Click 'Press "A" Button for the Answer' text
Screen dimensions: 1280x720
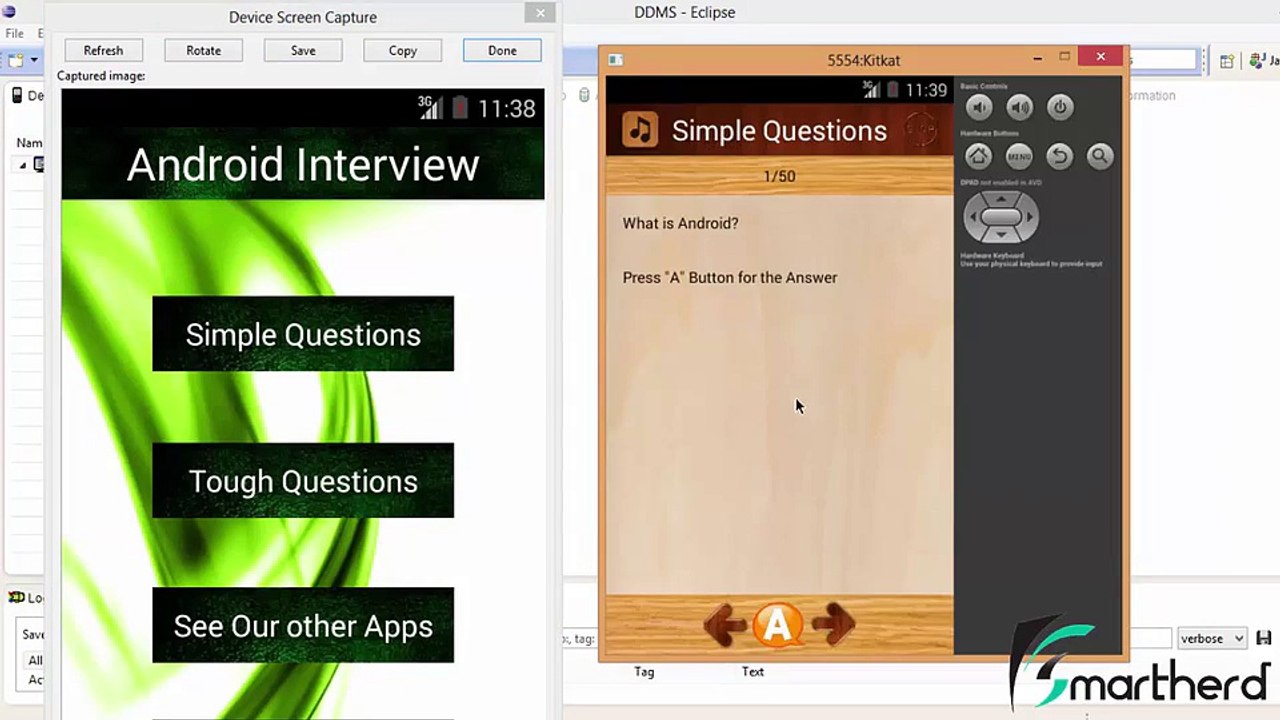(x=730, y=277)
